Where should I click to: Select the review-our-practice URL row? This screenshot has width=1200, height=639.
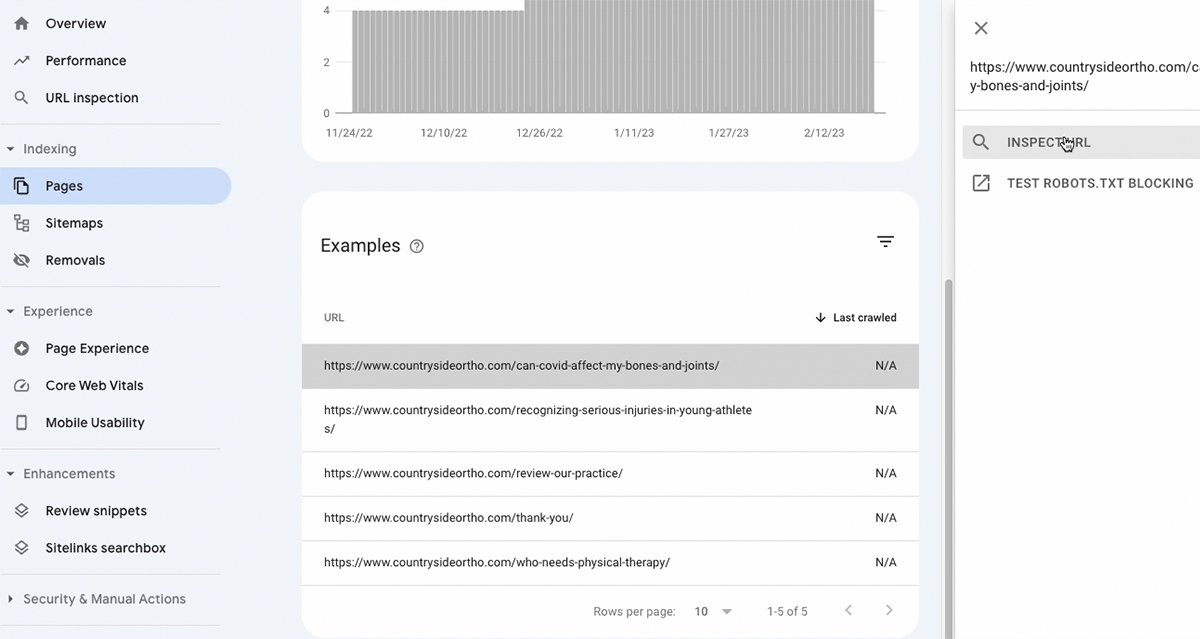point(473,473)
